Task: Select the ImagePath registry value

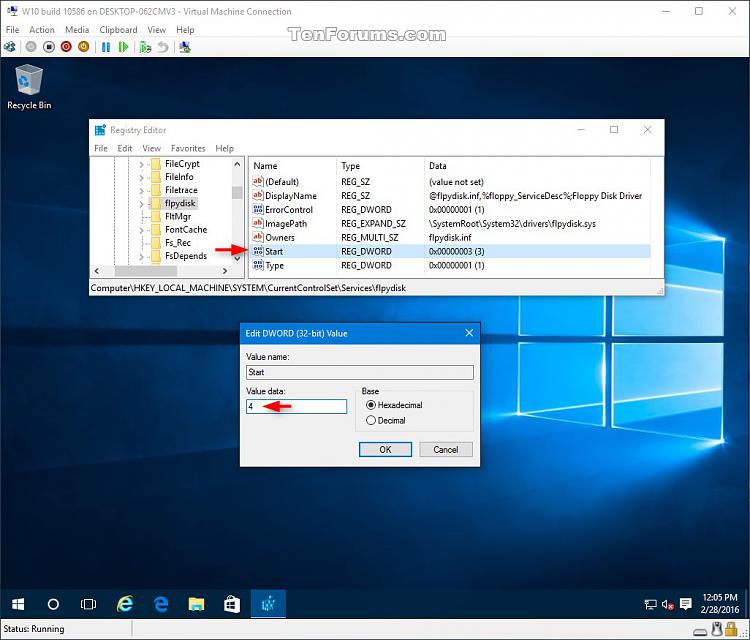Action: (x=286, y=223)
